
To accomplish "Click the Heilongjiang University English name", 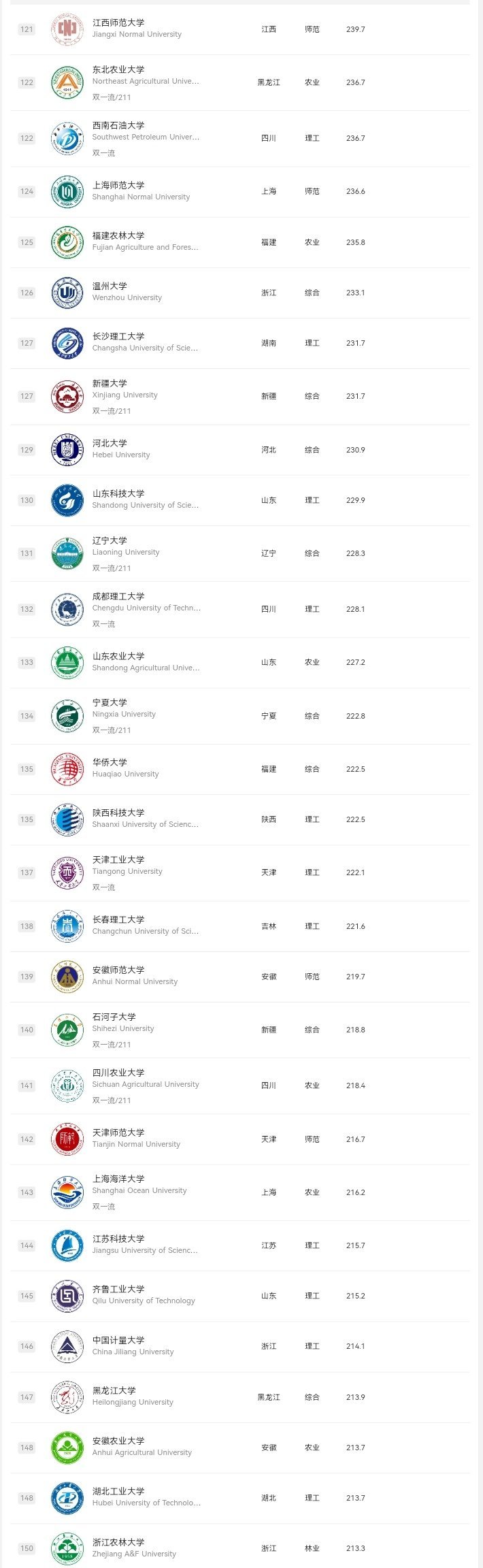I will tap(133, 1402).
